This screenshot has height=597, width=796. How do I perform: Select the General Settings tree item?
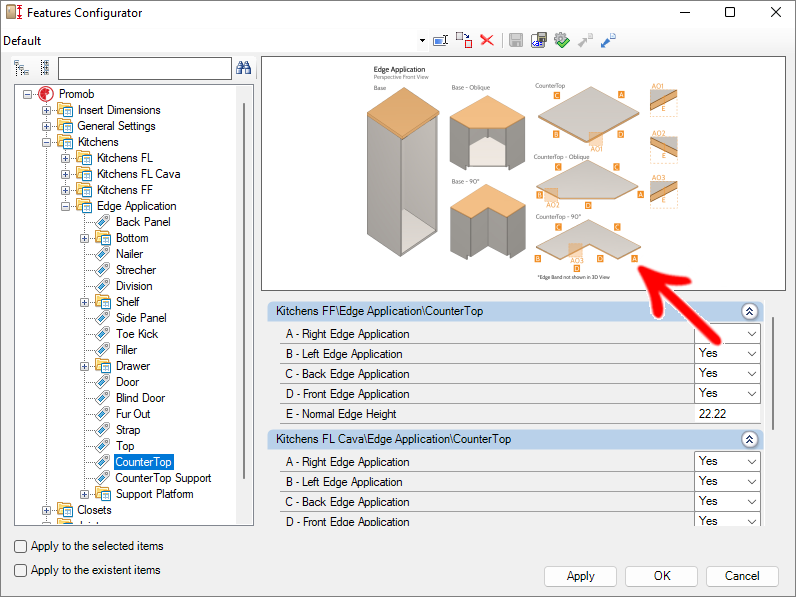coord(116,126)
